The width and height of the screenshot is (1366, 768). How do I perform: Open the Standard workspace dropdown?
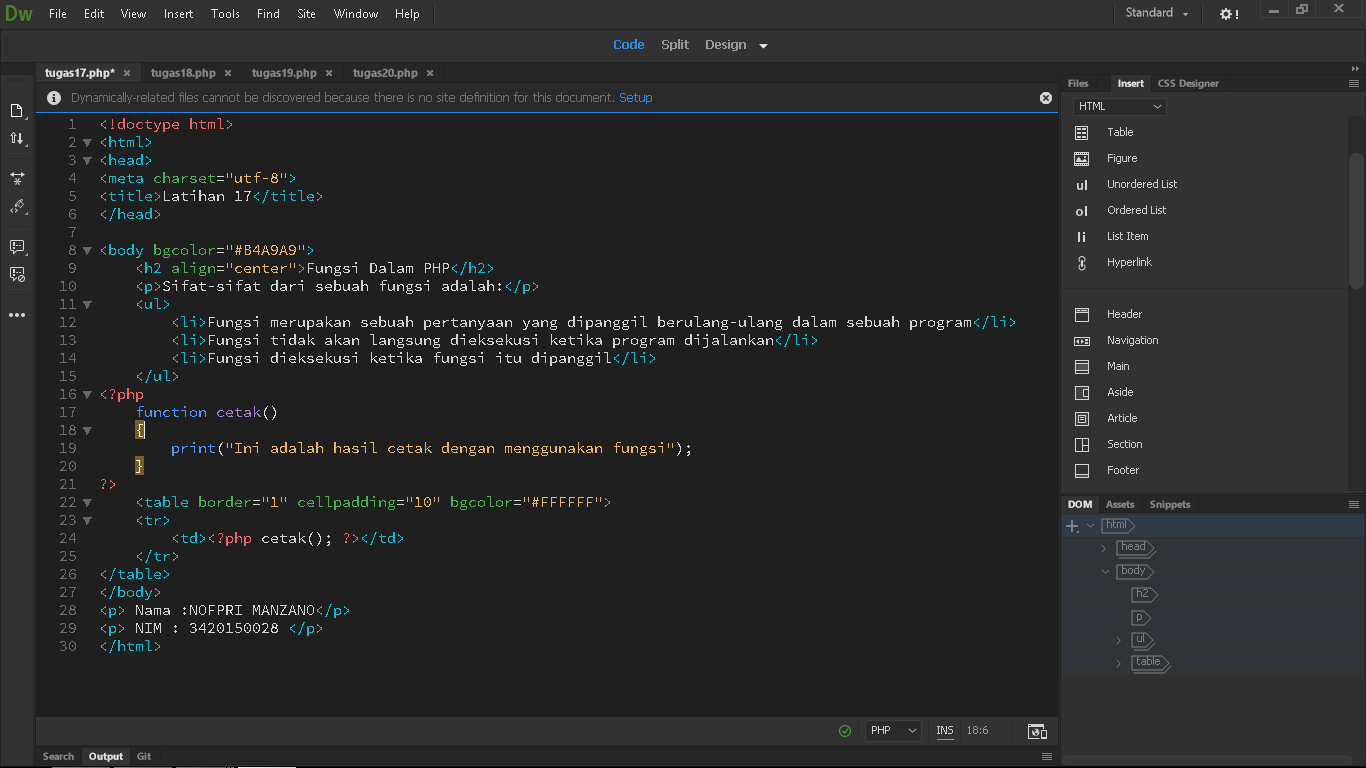coord(1157,13)
